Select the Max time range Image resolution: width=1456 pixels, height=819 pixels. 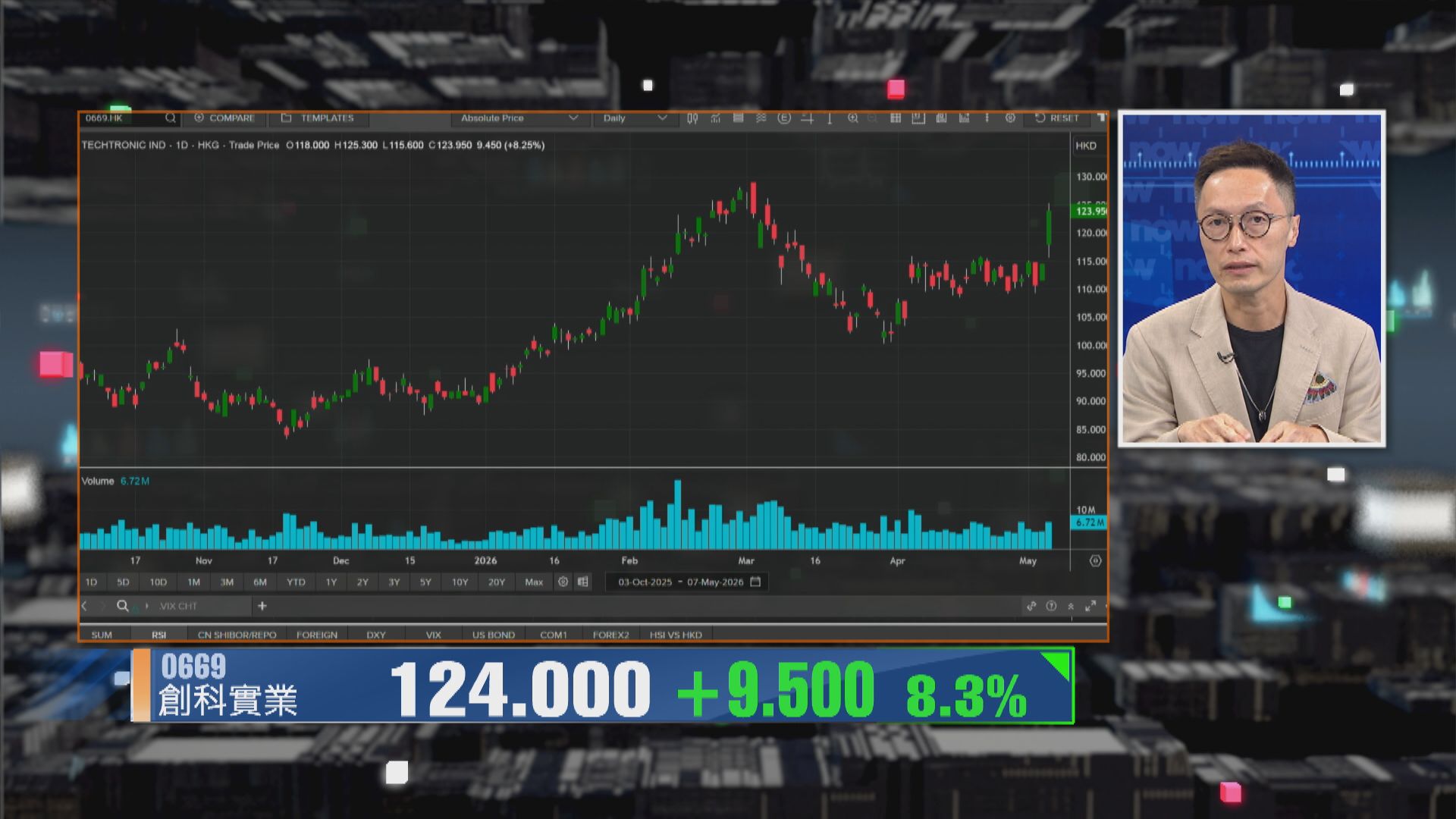(x=534, y=582)
